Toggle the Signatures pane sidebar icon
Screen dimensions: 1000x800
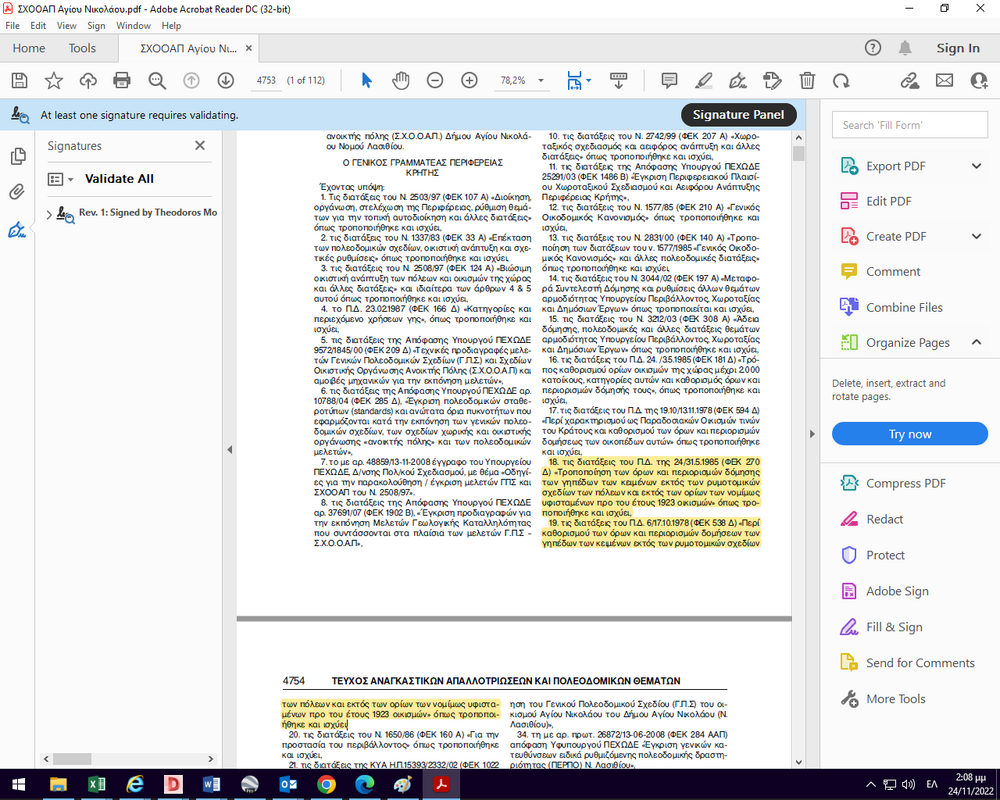point(17,231)
